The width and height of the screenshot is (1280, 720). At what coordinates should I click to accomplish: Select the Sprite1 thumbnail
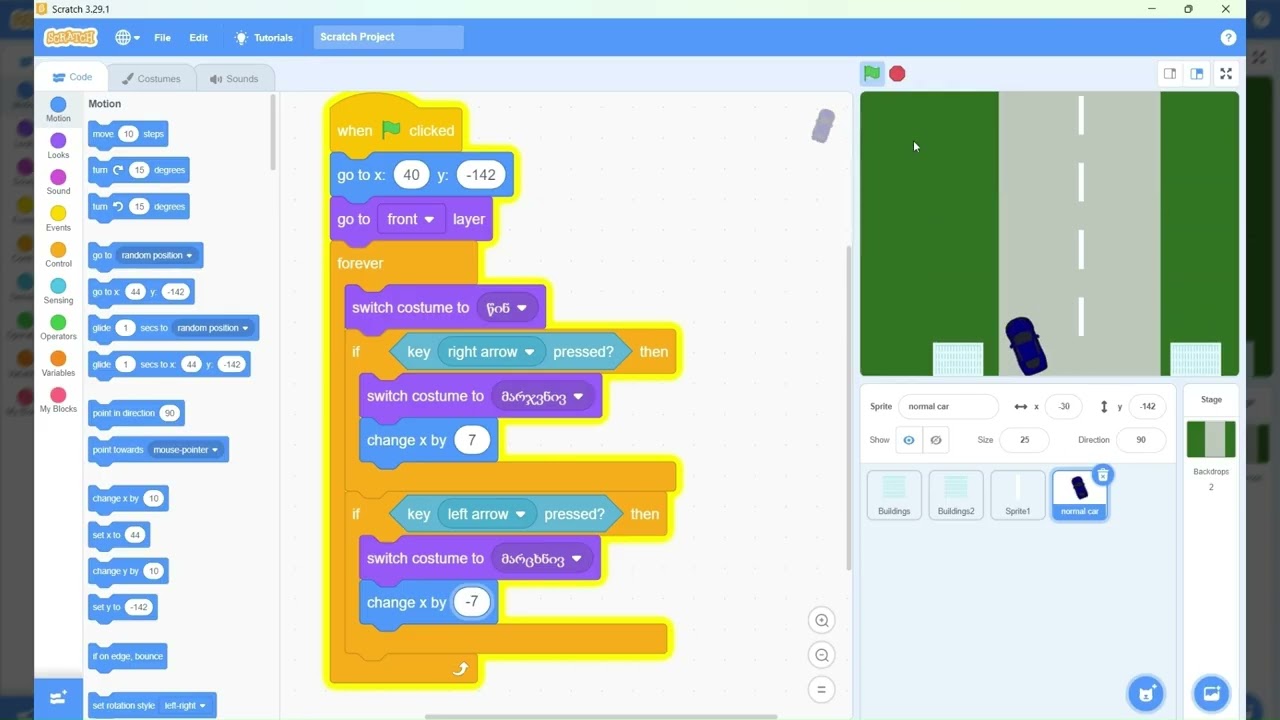1018,495
